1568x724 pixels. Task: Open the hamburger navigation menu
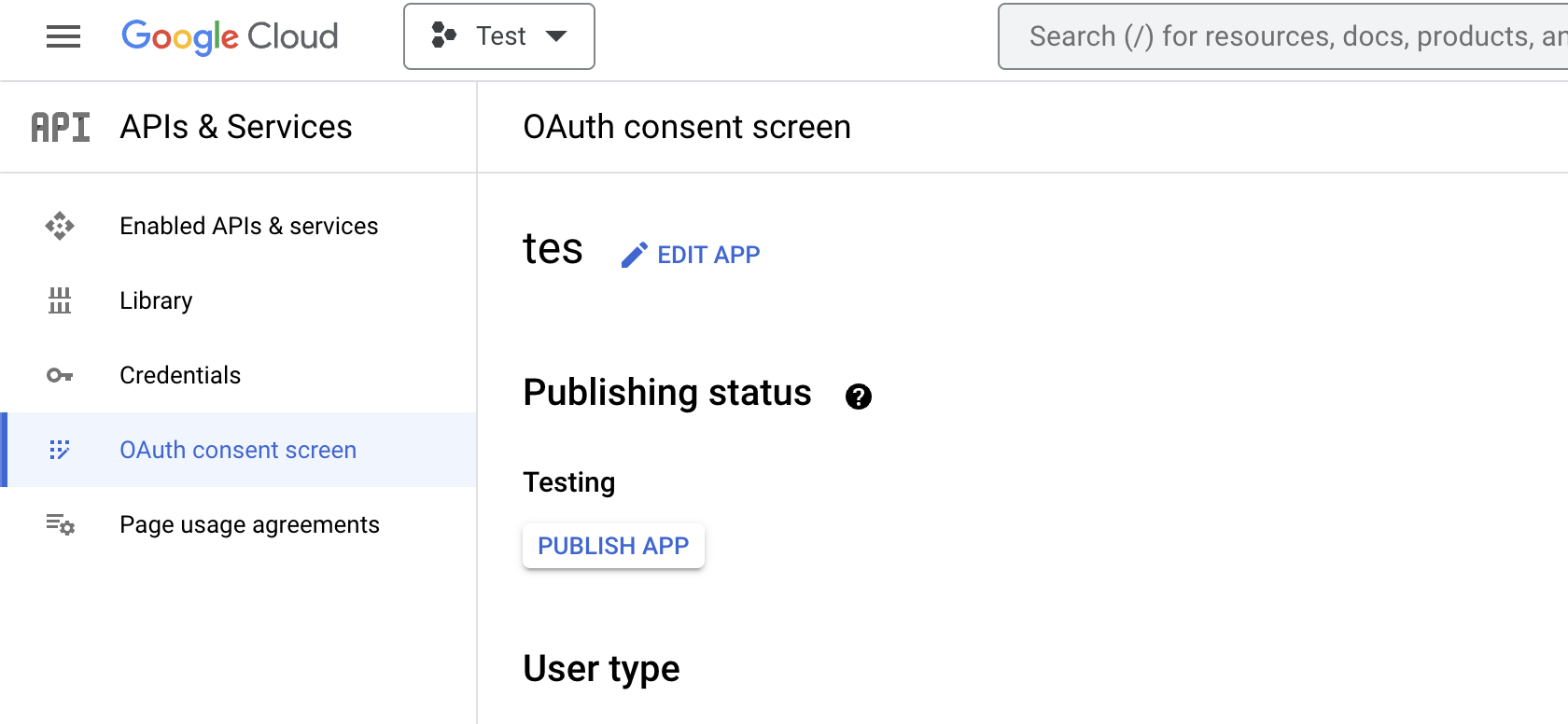click(x=63, y=36)
